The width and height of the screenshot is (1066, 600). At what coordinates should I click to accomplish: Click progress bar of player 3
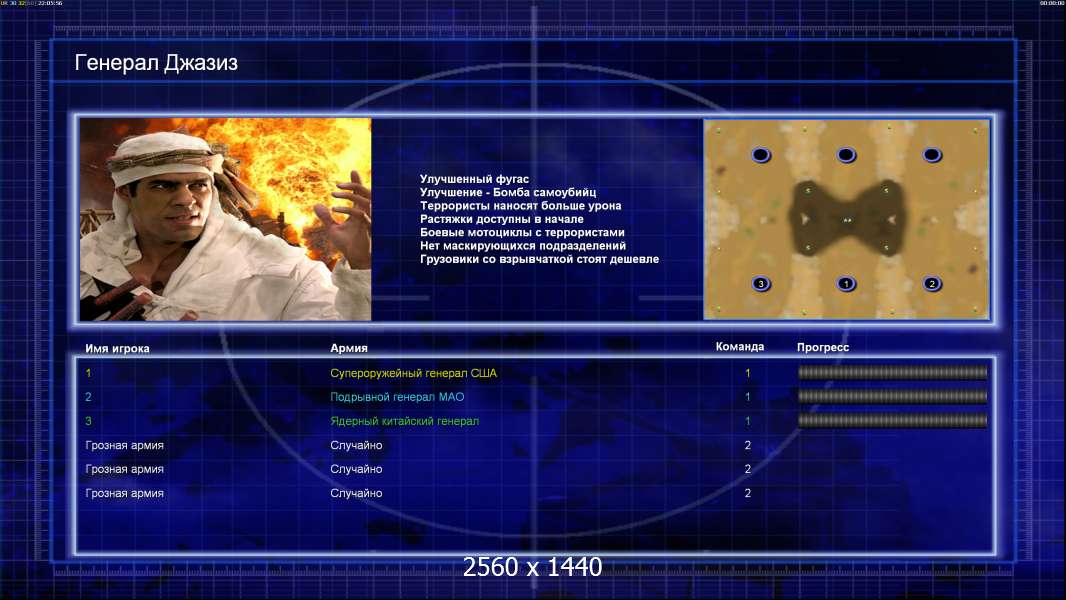coord(892,421)
